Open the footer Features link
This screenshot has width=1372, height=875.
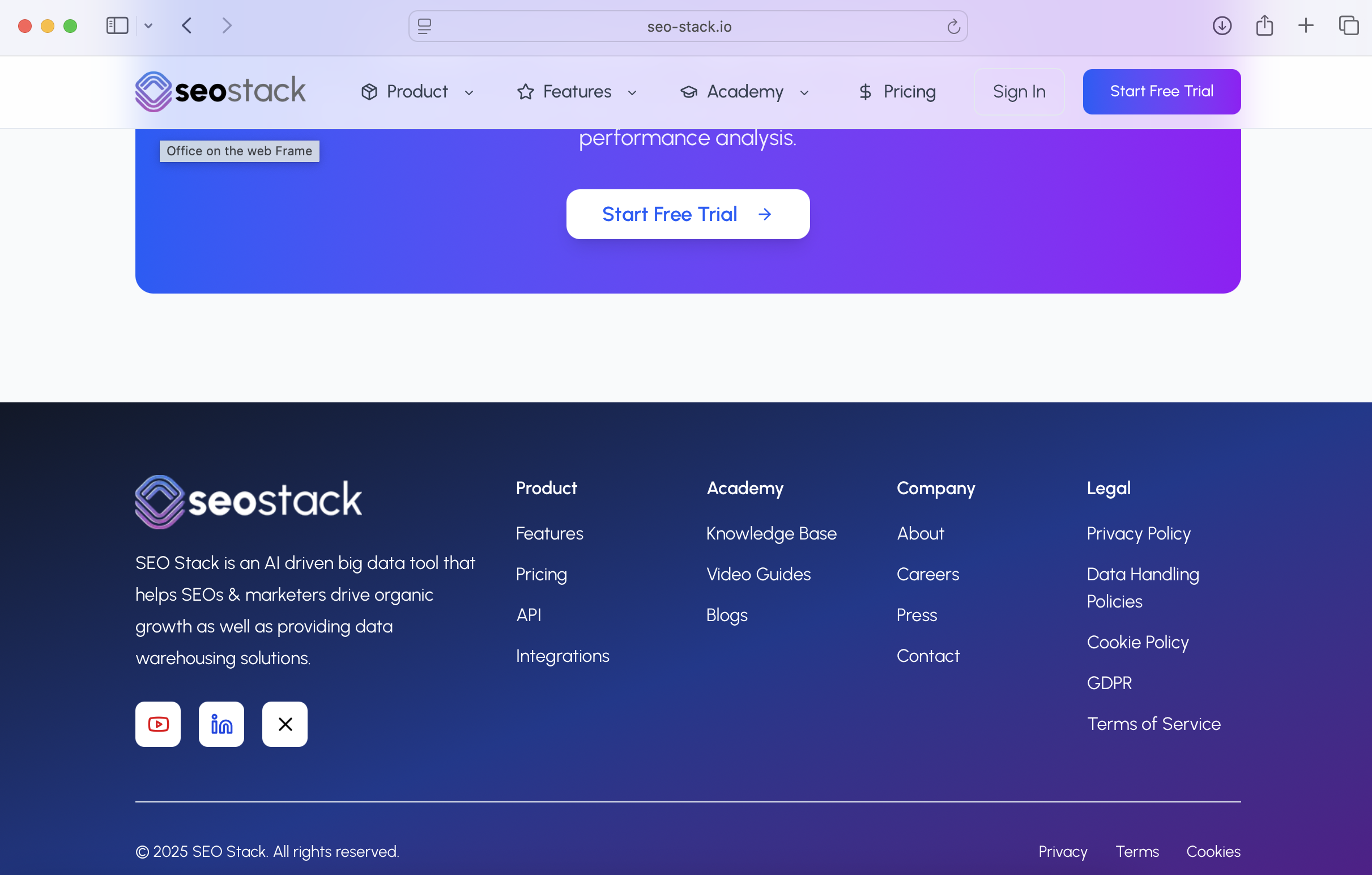(549, 533)
